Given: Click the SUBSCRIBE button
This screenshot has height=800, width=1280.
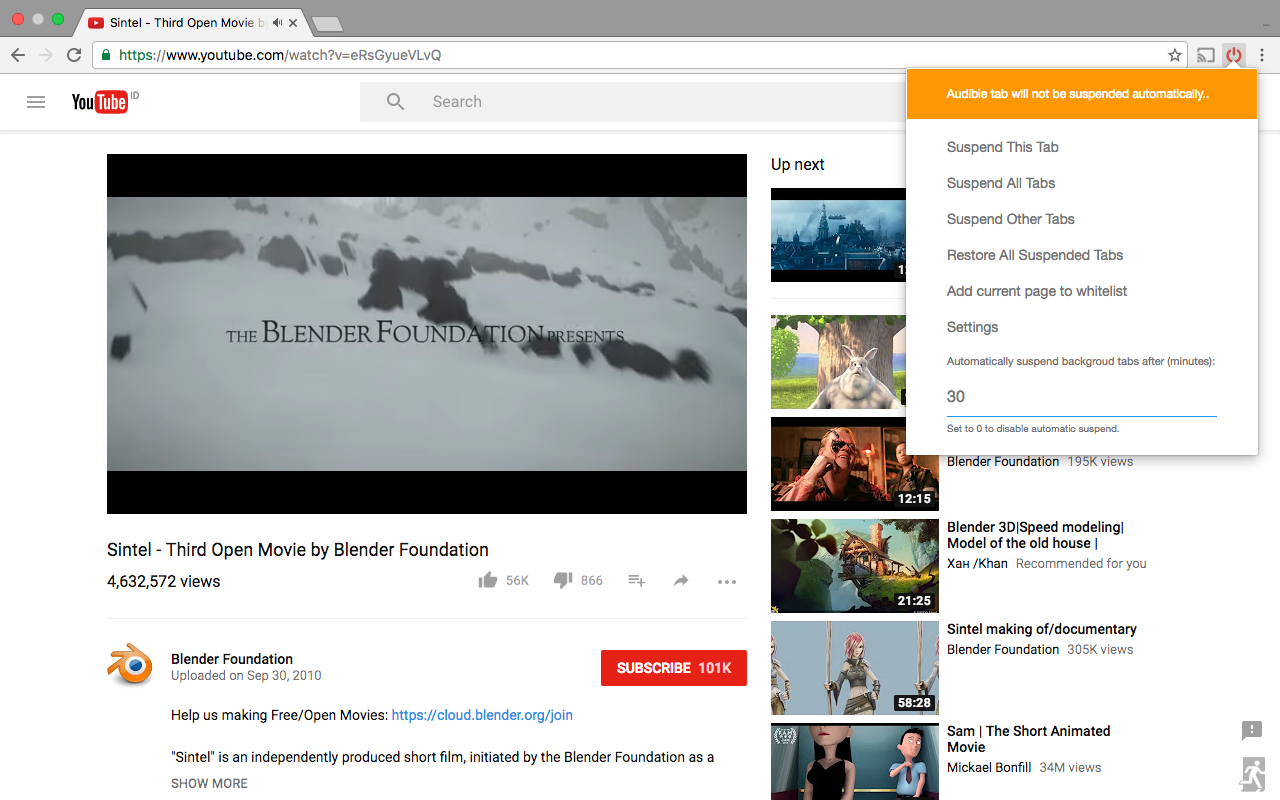Looking at the screenshot, I should point(674,668).
